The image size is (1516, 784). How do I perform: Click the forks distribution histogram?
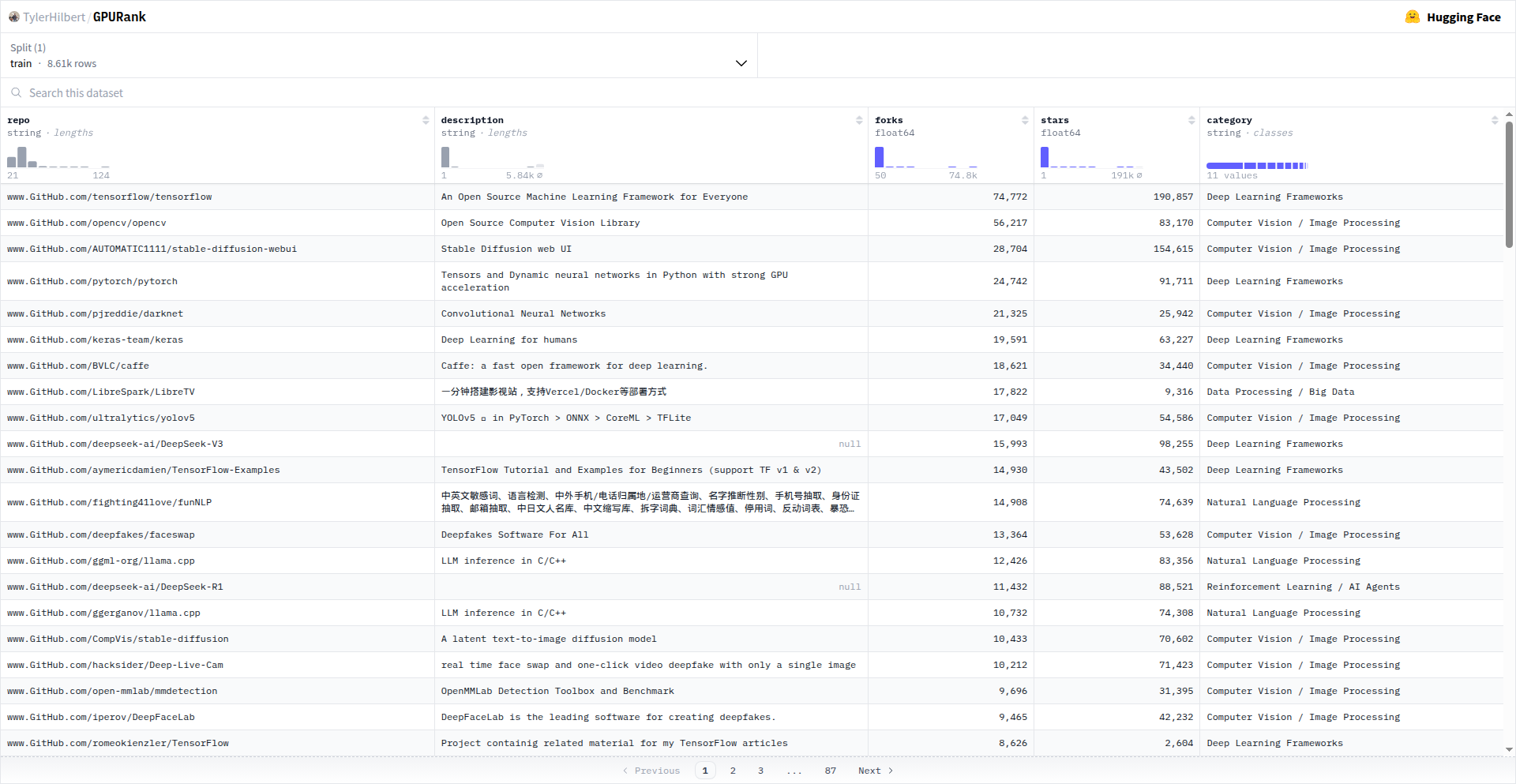point(926,156)
